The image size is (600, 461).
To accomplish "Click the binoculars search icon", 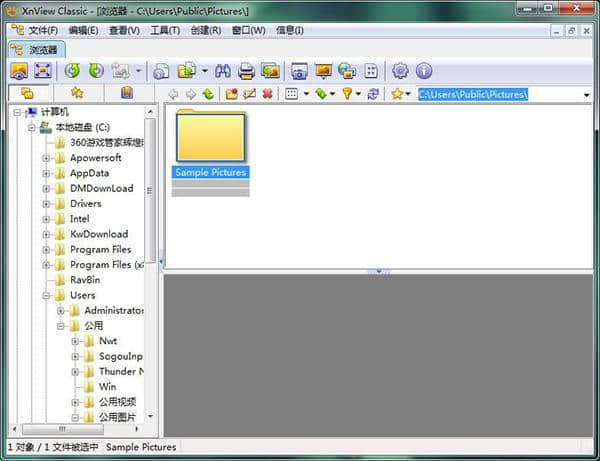I will pos(223,71).
